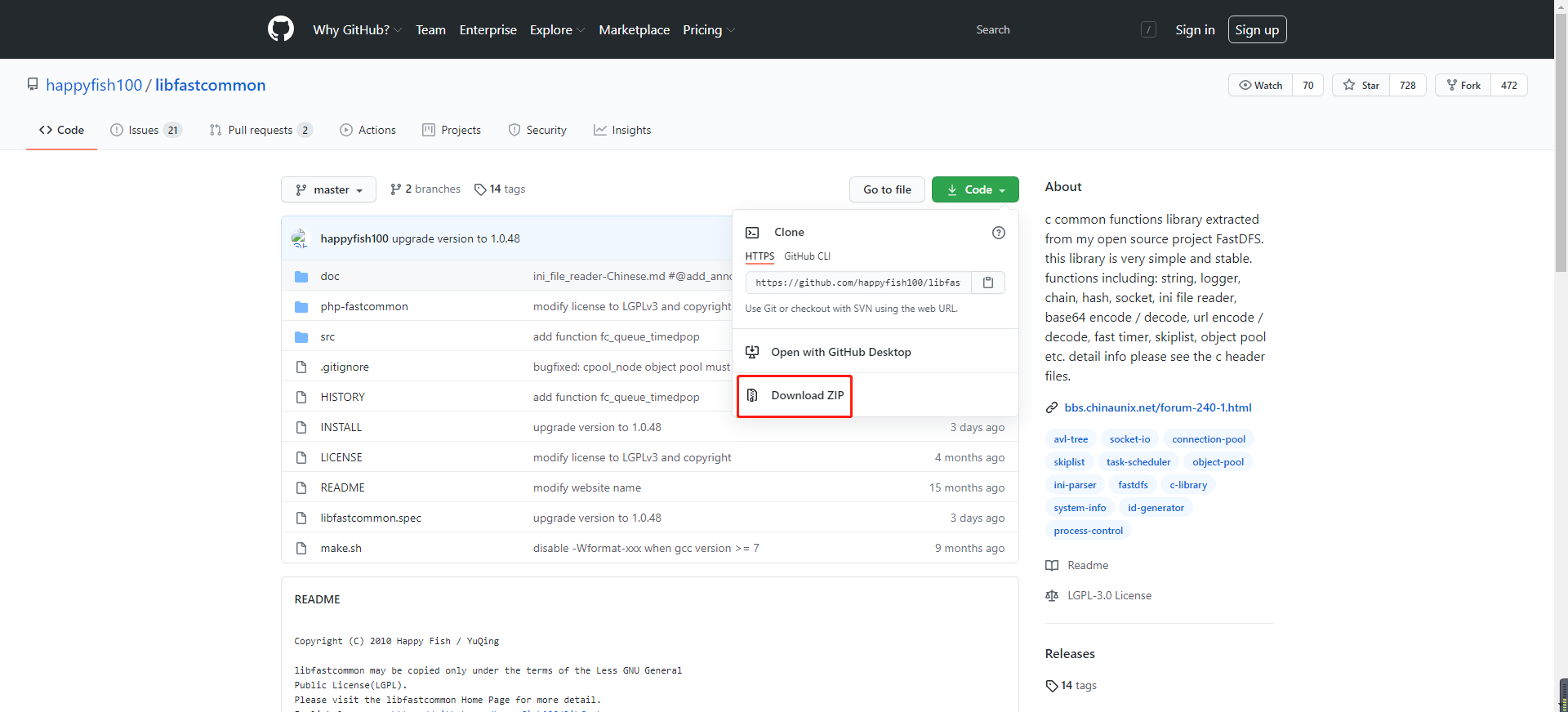Click the Marketplace nav link
The width and height of the screenshot is (1568, 712).
634,29
